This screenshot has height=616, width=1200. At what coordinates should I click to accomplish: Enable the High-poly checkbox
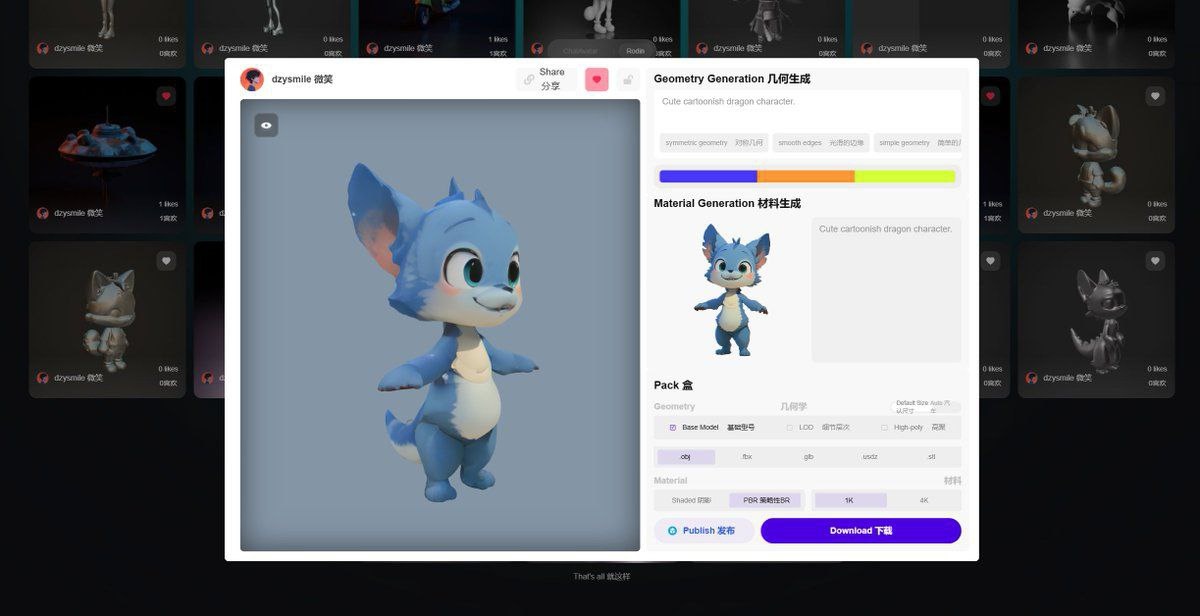(884, 427)
